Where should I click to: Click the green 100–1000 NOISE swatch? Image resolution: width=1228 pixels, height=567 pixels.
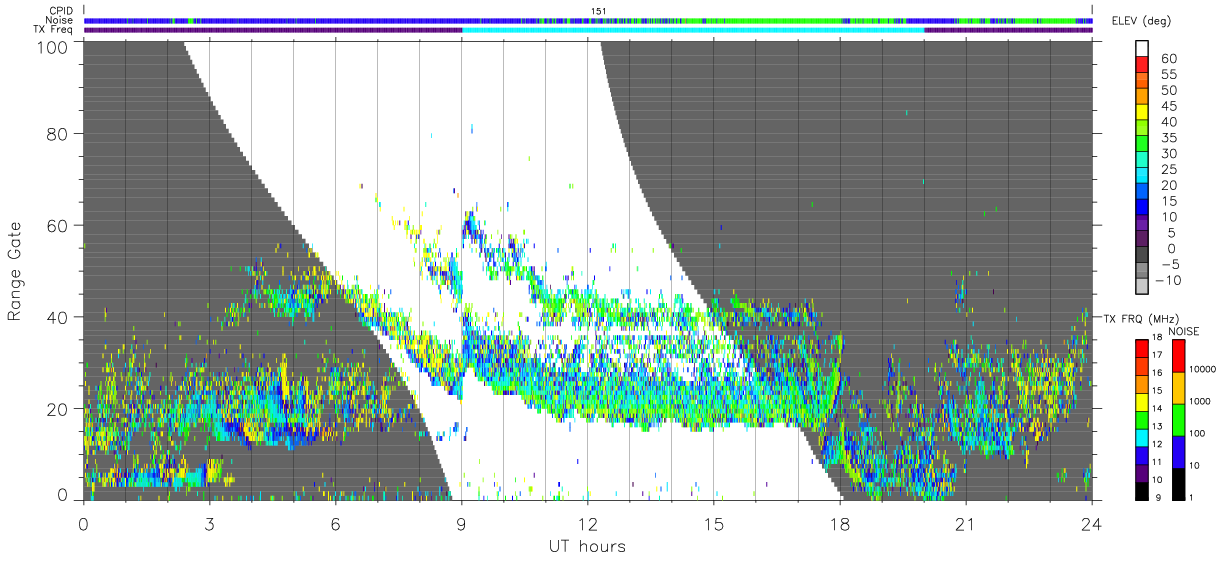(1178, 418)
